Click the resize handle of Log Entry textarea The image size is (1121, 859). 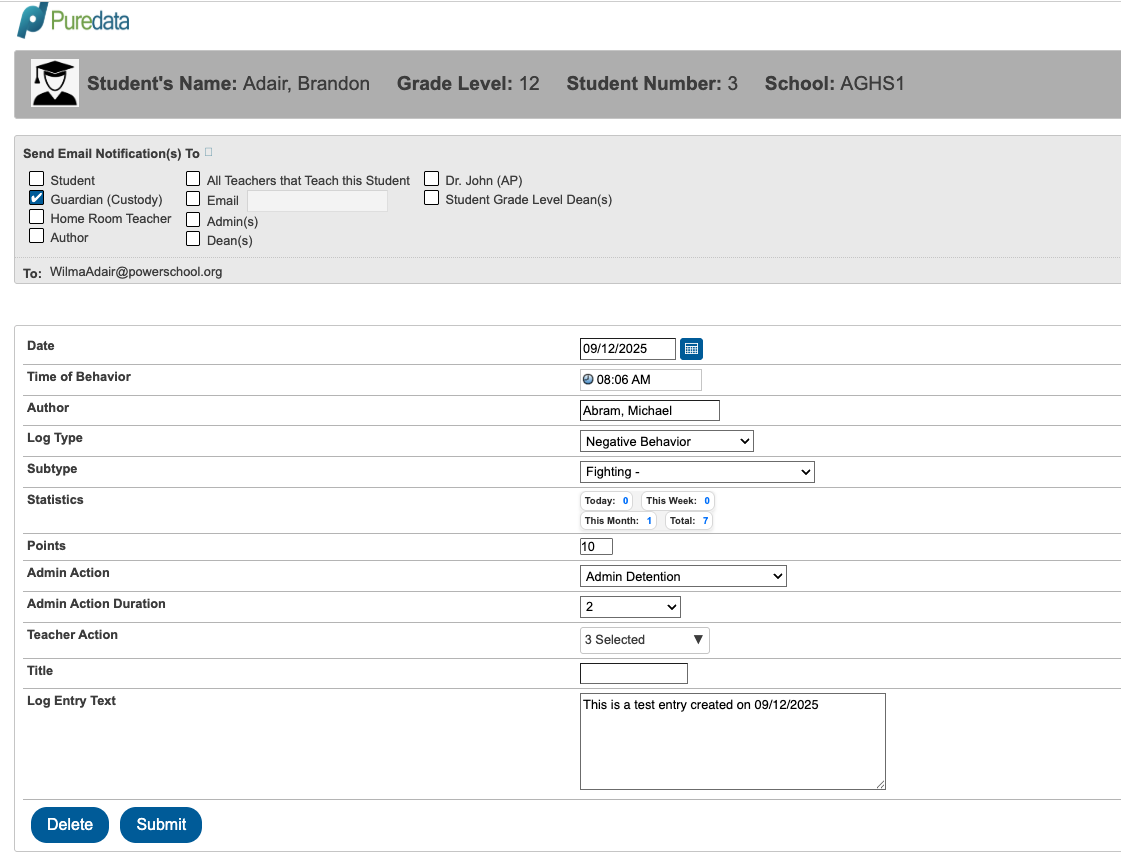tap(881, 785)
